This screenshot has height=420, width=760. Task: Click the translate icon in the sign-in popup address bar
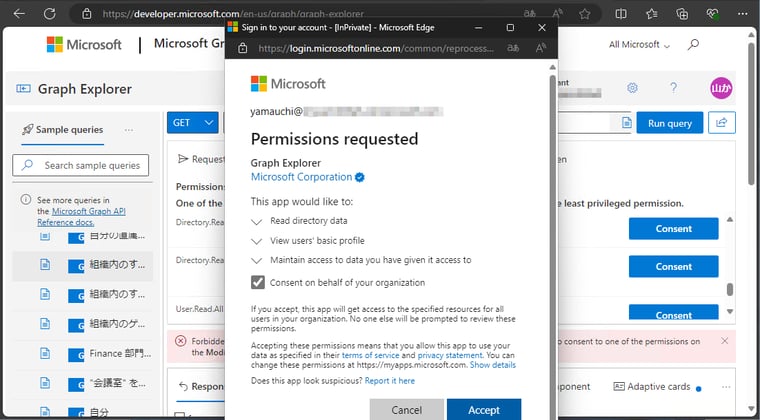click(513, 48)
